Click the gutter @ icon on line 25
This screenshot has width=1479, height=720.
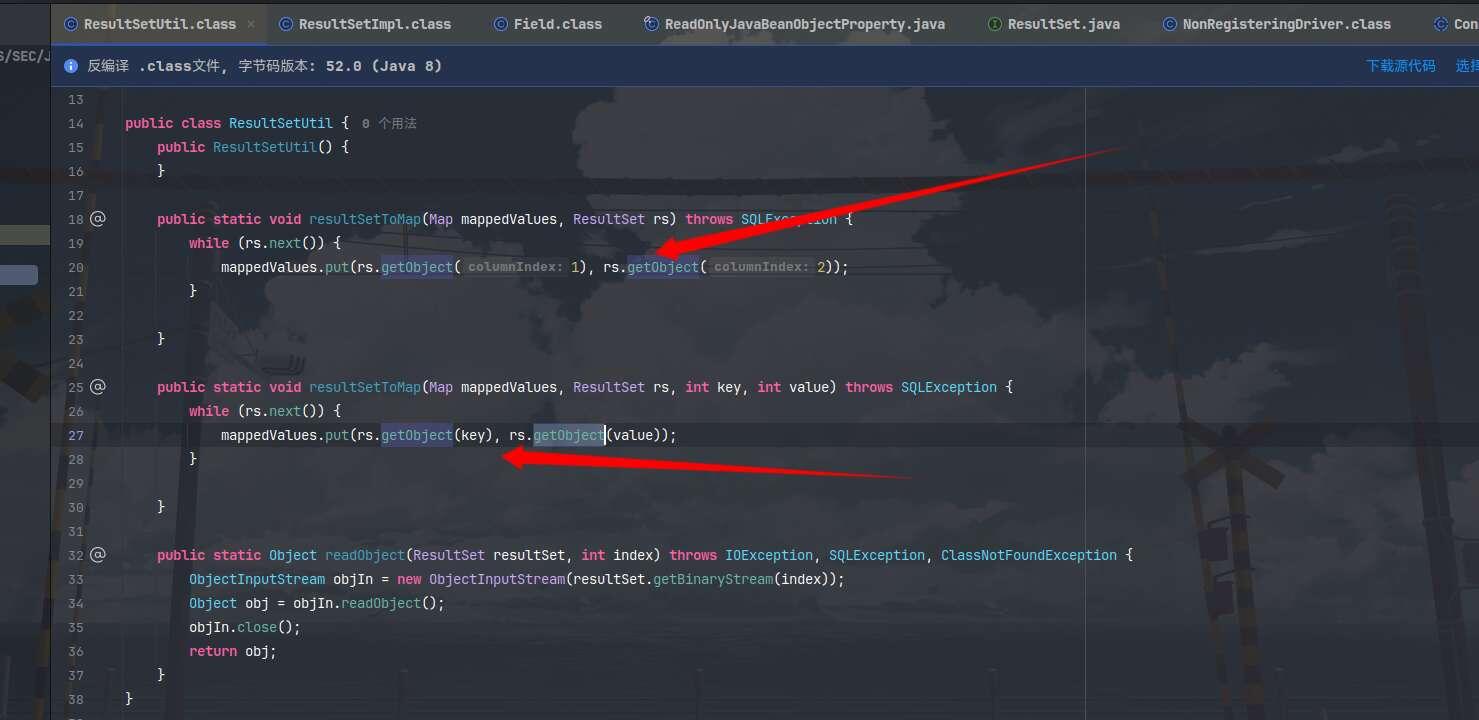97,386
